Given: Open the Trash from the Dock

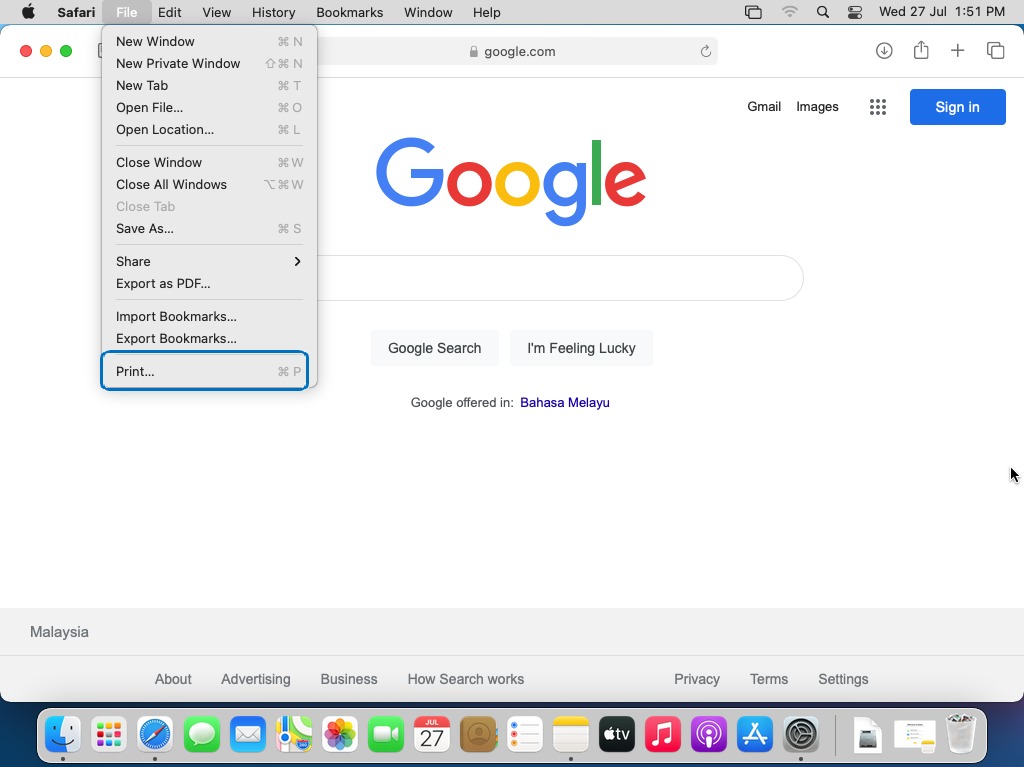Looking at the screenshot, I should pos(962,735).
